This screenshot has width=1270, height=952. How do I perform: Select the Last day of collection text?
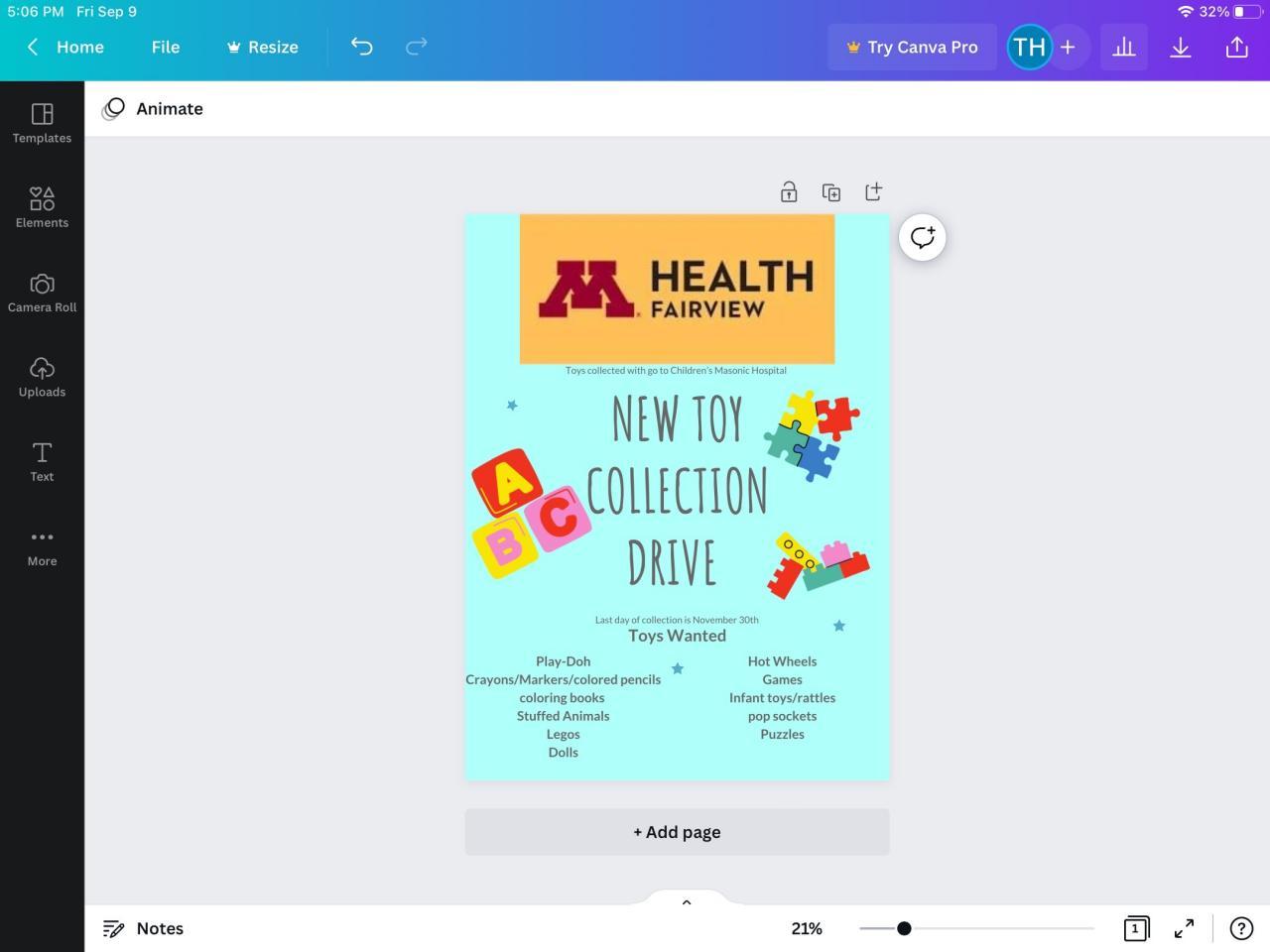[677, 620]
